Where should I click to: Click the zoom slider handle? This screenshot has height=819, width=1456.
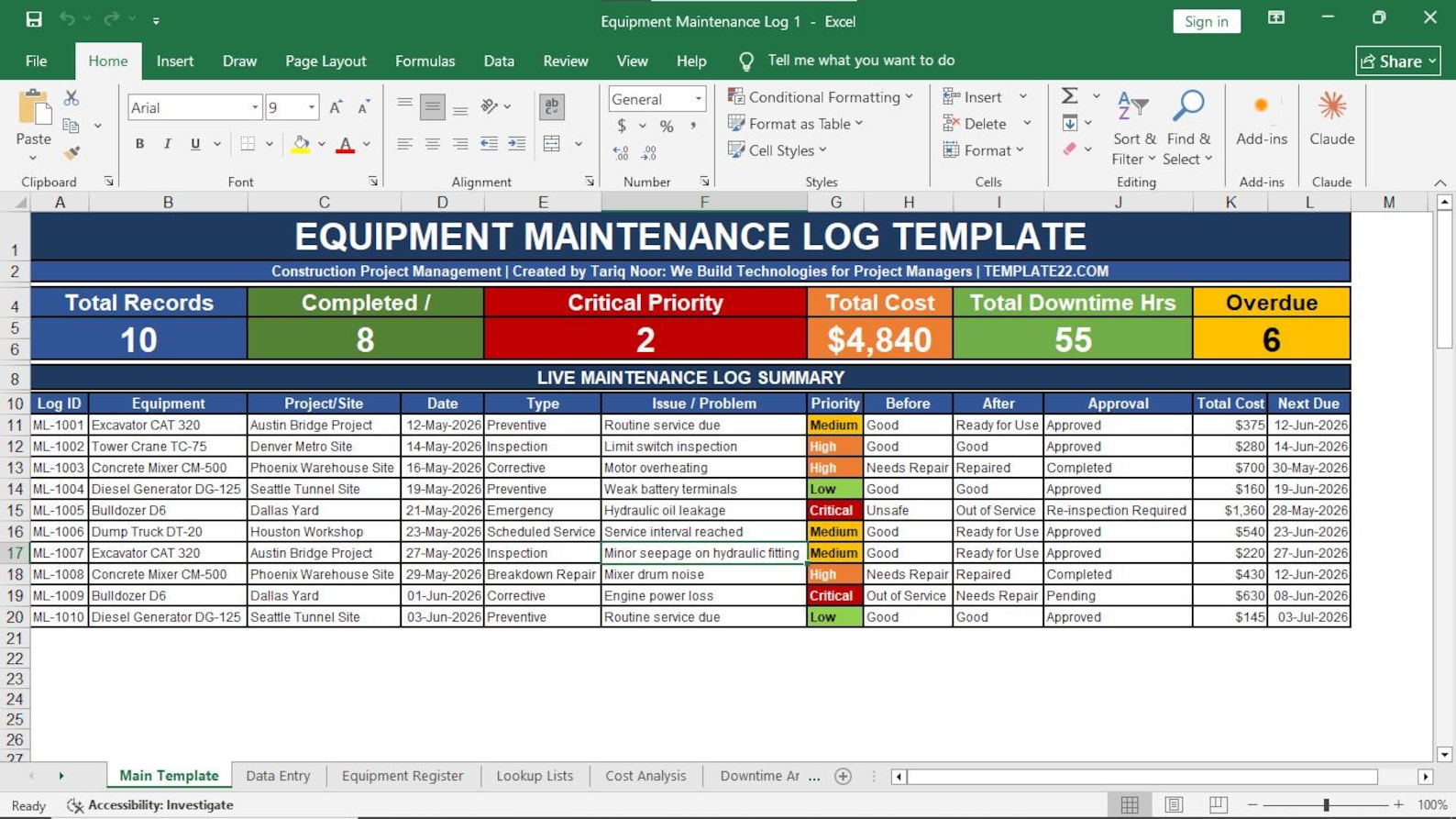[1326, 804]
